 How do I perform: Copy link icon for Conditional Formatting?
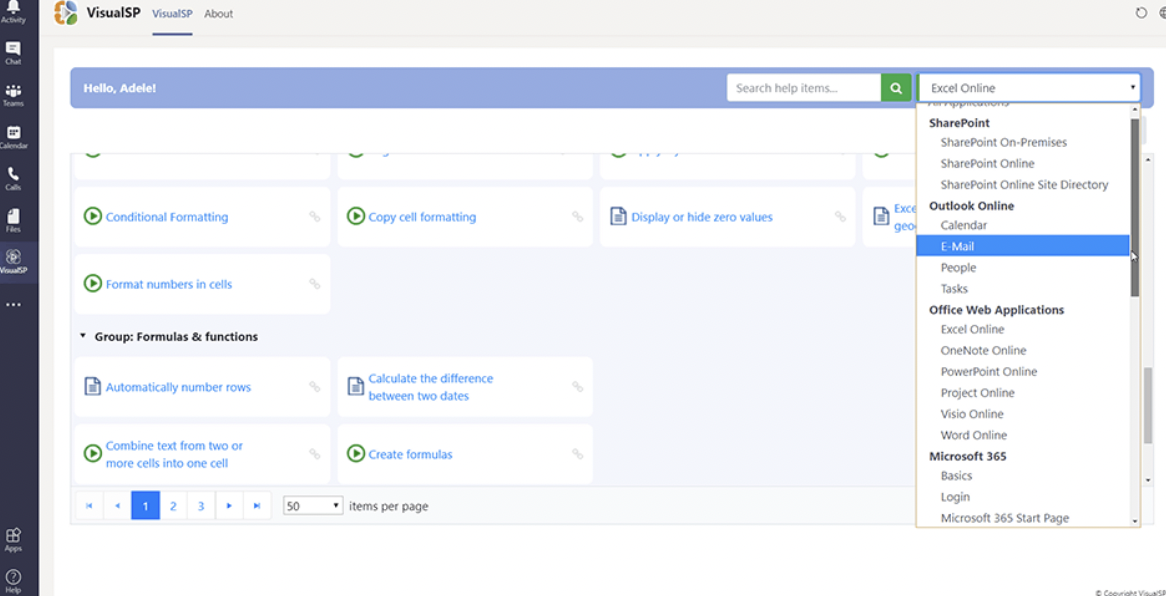[x=314, y=217]
